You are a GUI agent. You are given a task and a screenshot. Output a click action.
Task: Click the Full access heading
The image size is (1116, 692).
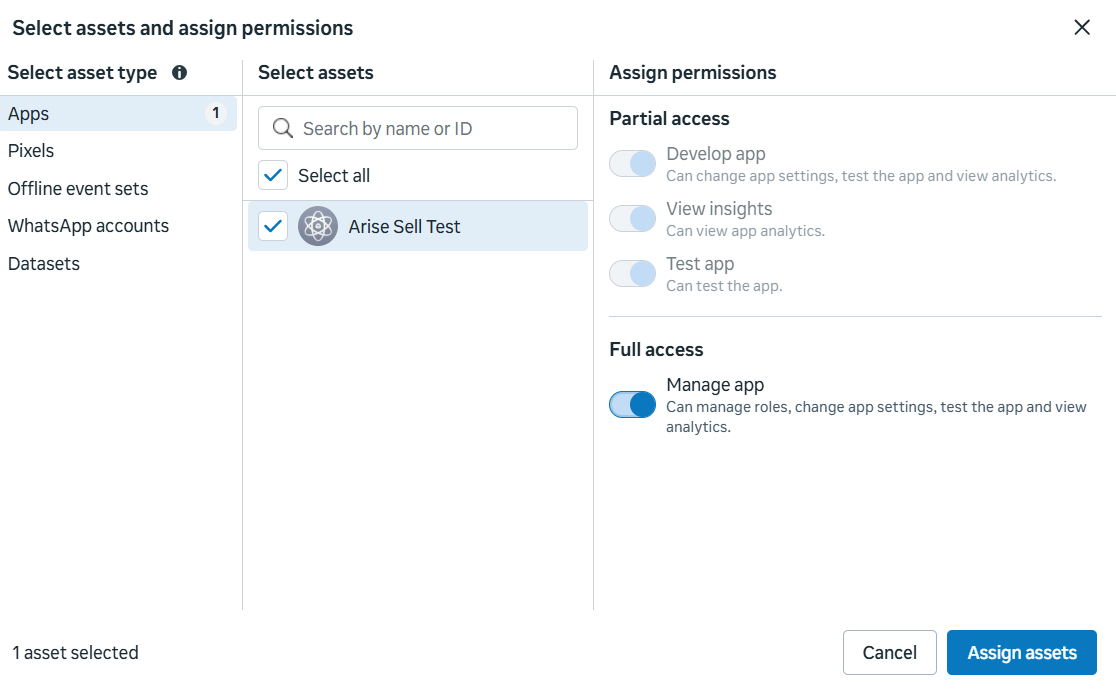pyautogui.click(x=656, y=350)
